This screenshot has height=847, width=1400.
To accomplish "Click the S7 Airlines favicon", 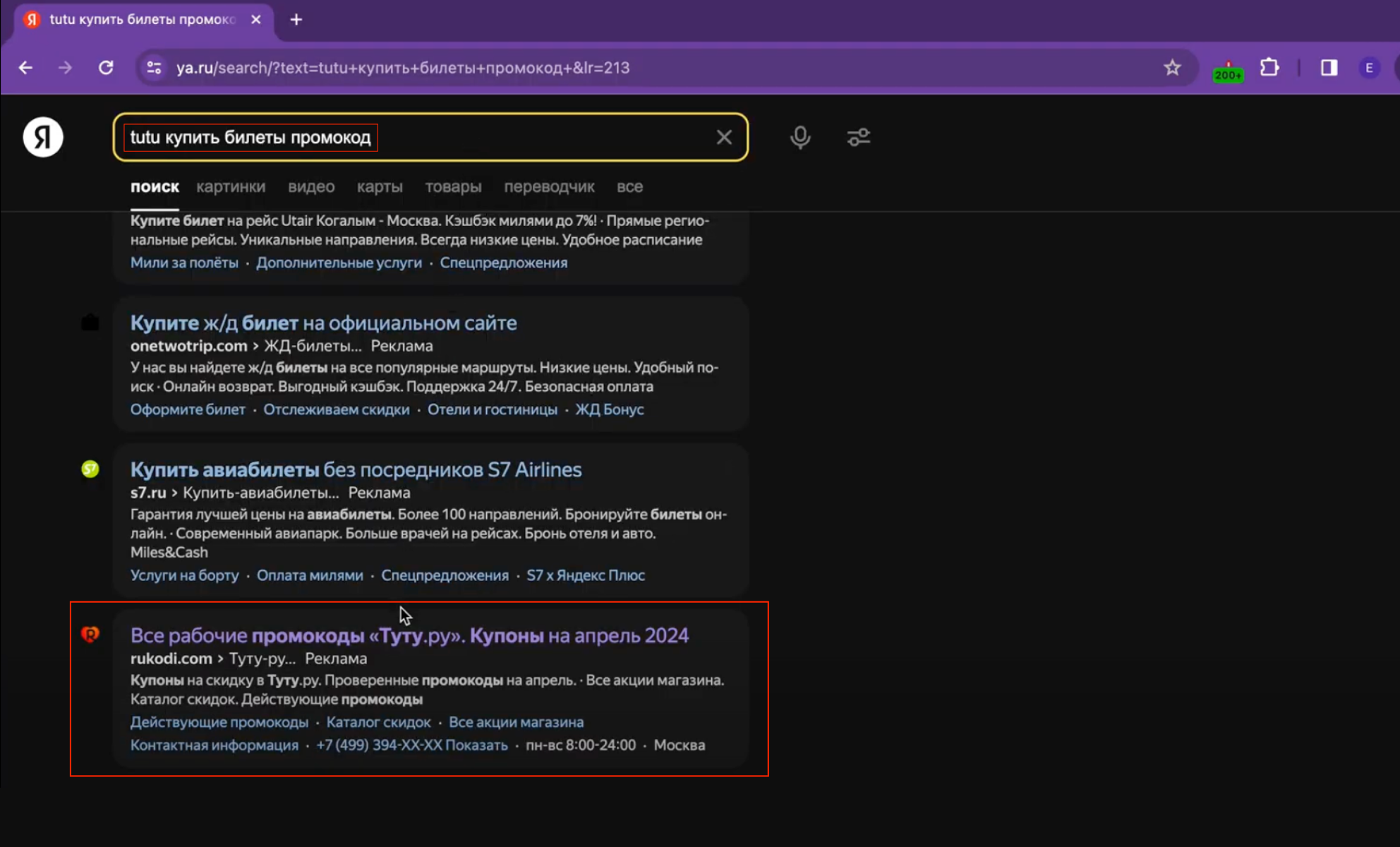I will tap(90, 469).
